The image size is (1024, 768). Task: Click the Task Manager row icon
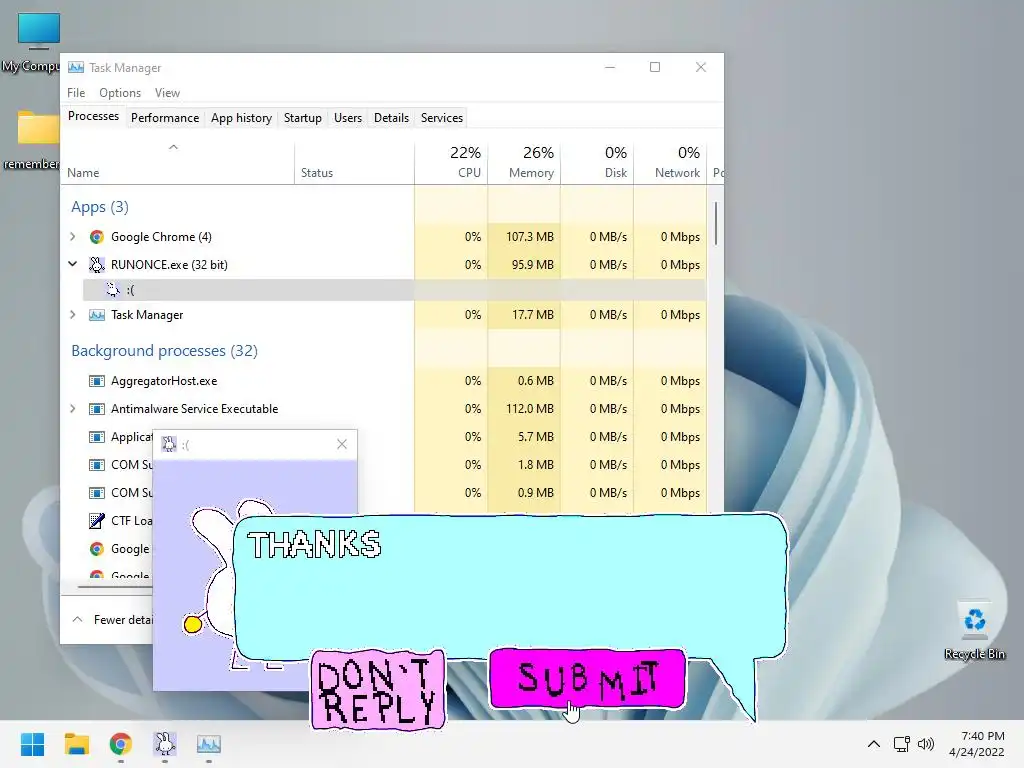click(97, 315)
